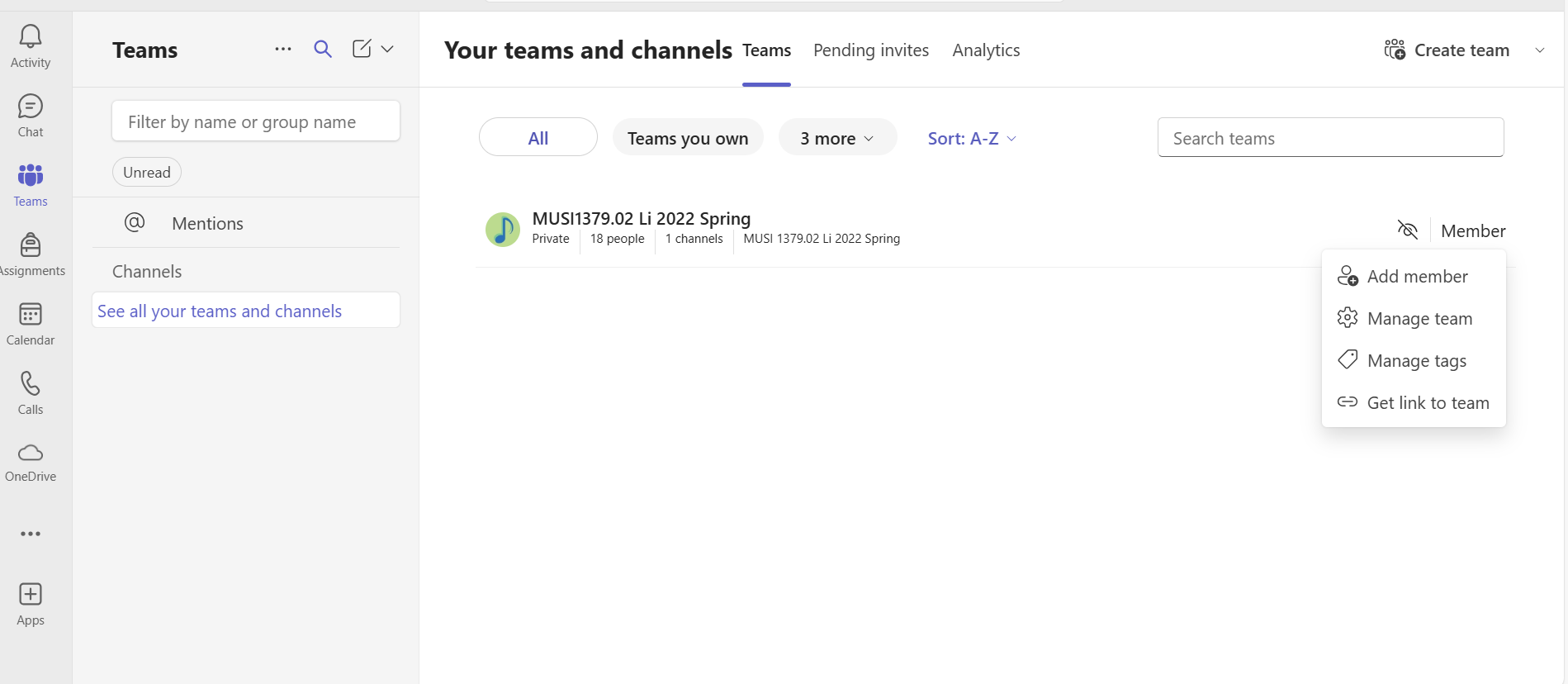Open the Calendar app
Viewport: 1568px width, 684px height.
coord(31,324)
